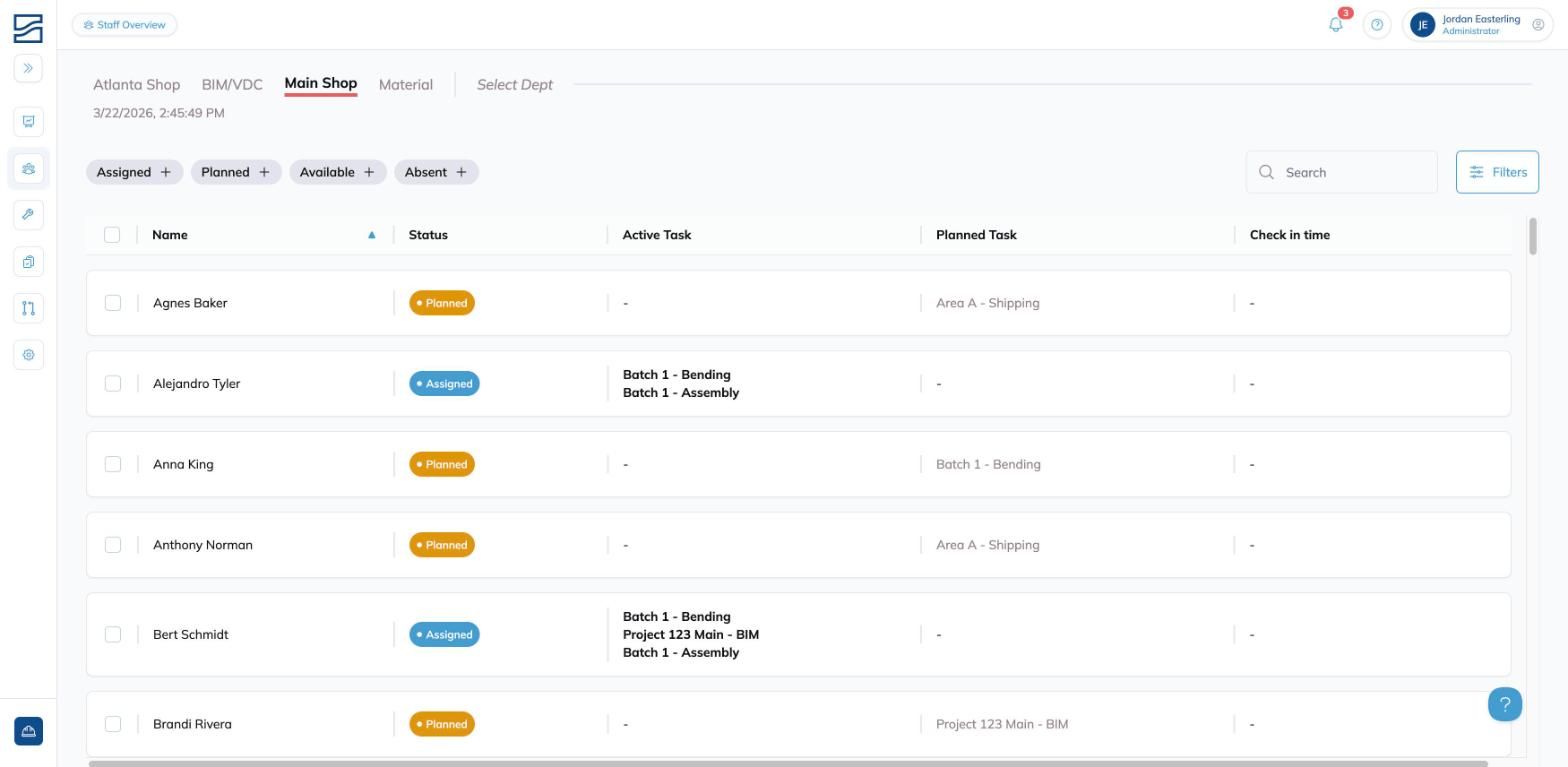Screen dimensions: 1568x767
Task: Click Anna King's planned Batch 1 - Bending
Action: 988,464
